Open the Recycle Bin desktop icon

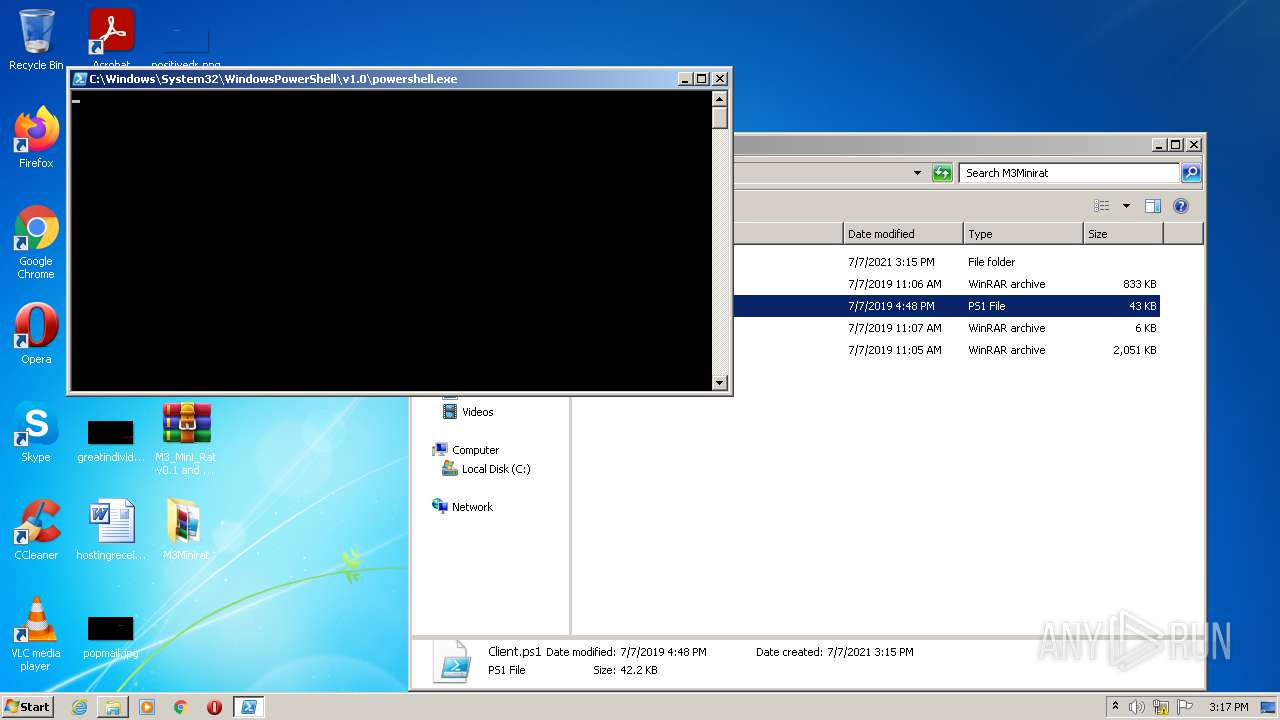pyautogui.click(x=36, y=40)
